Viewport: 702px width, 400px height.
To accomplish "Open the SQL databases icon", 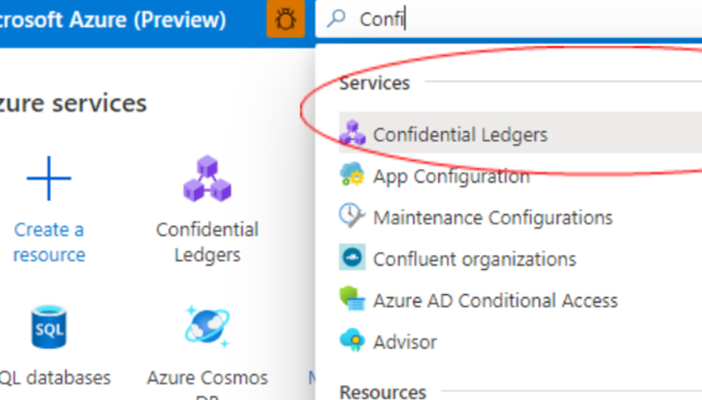I will pyautogui.click(x=49, y=327).
